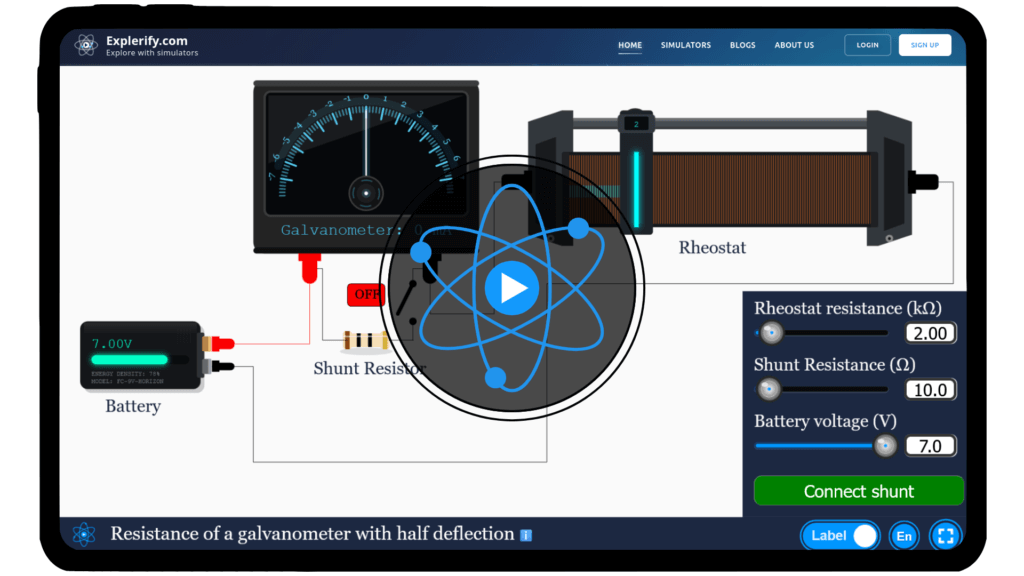Click the En language icon
This screenshot has height=576, width=1024.
[903, 535]
